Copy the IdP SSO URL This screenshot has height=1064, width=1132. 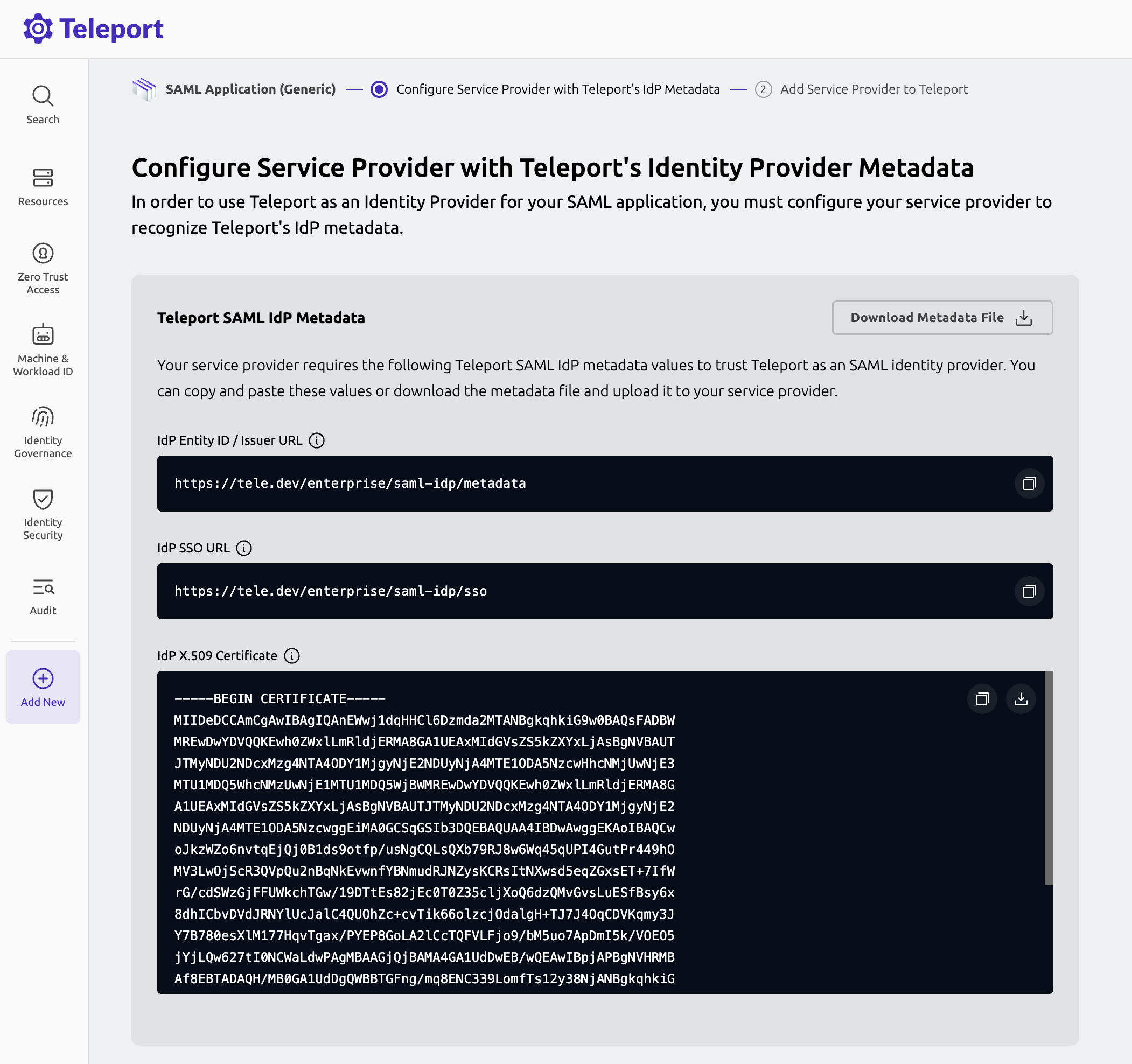[1029, 591]
